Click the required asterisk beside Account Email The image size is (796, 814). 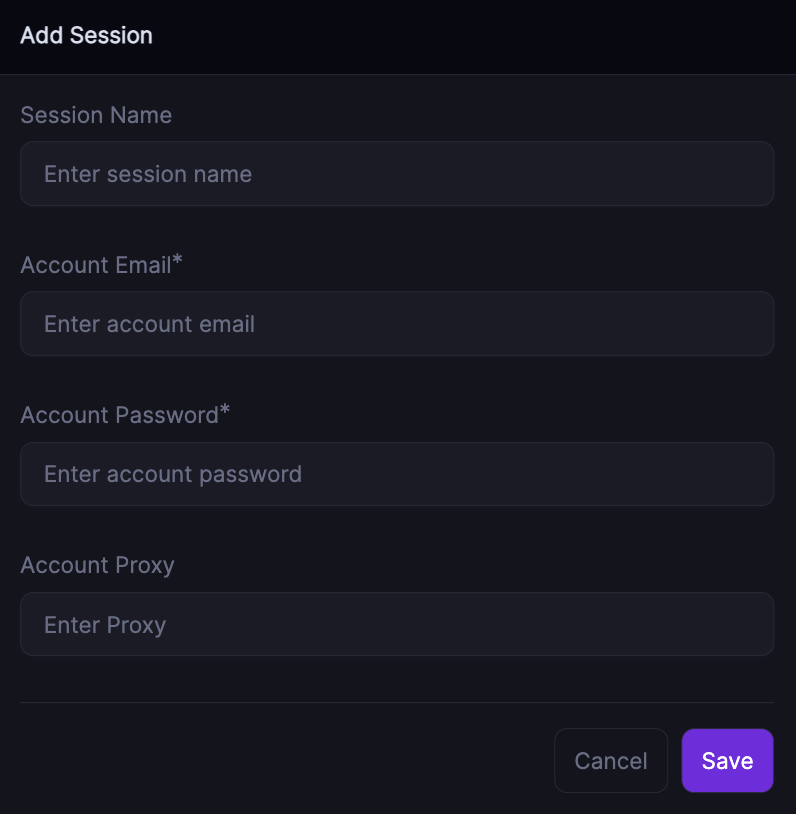click(178, 262)
